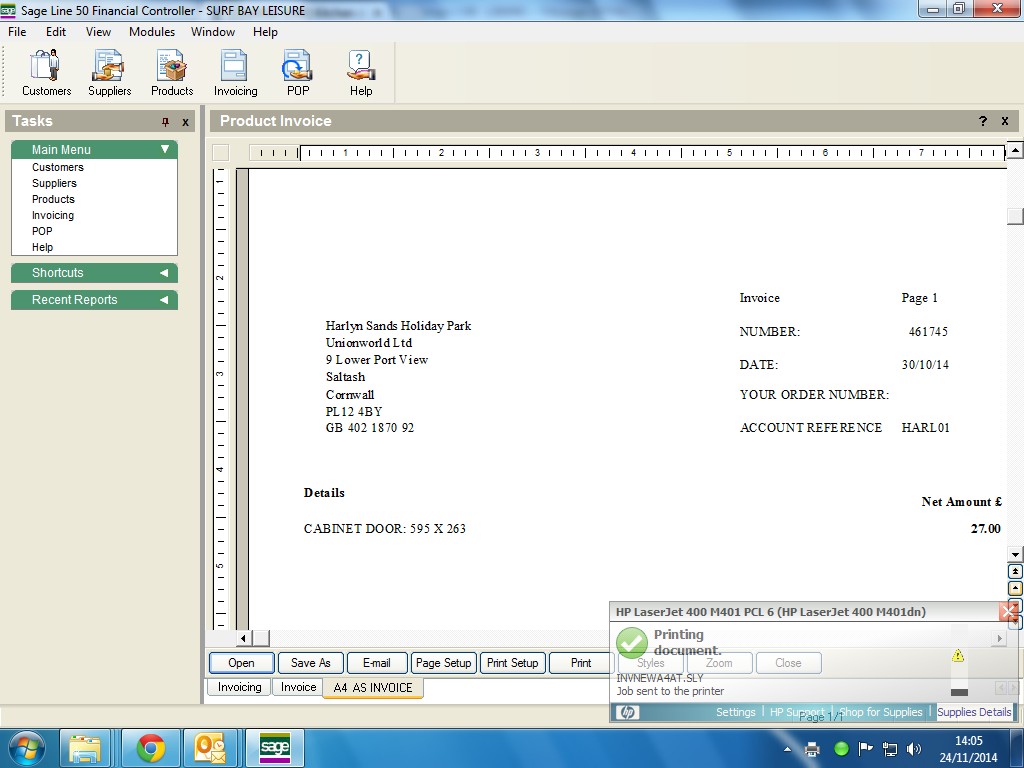Expand the Shortcuts section
The image size is (1024, 768).
click(x=164, y=273)
